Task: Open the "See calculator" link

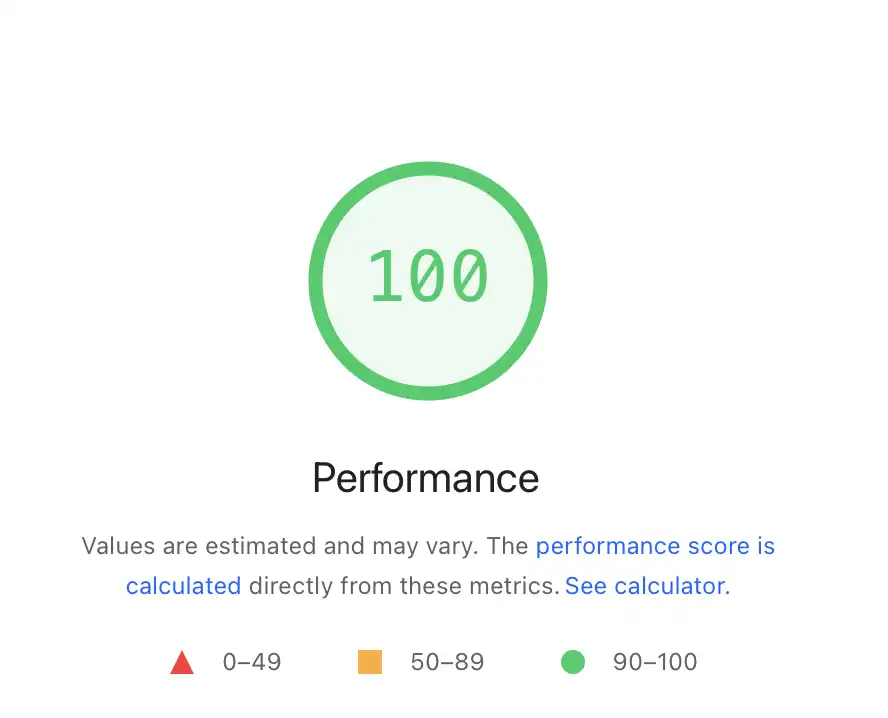Action: (645, 586)
